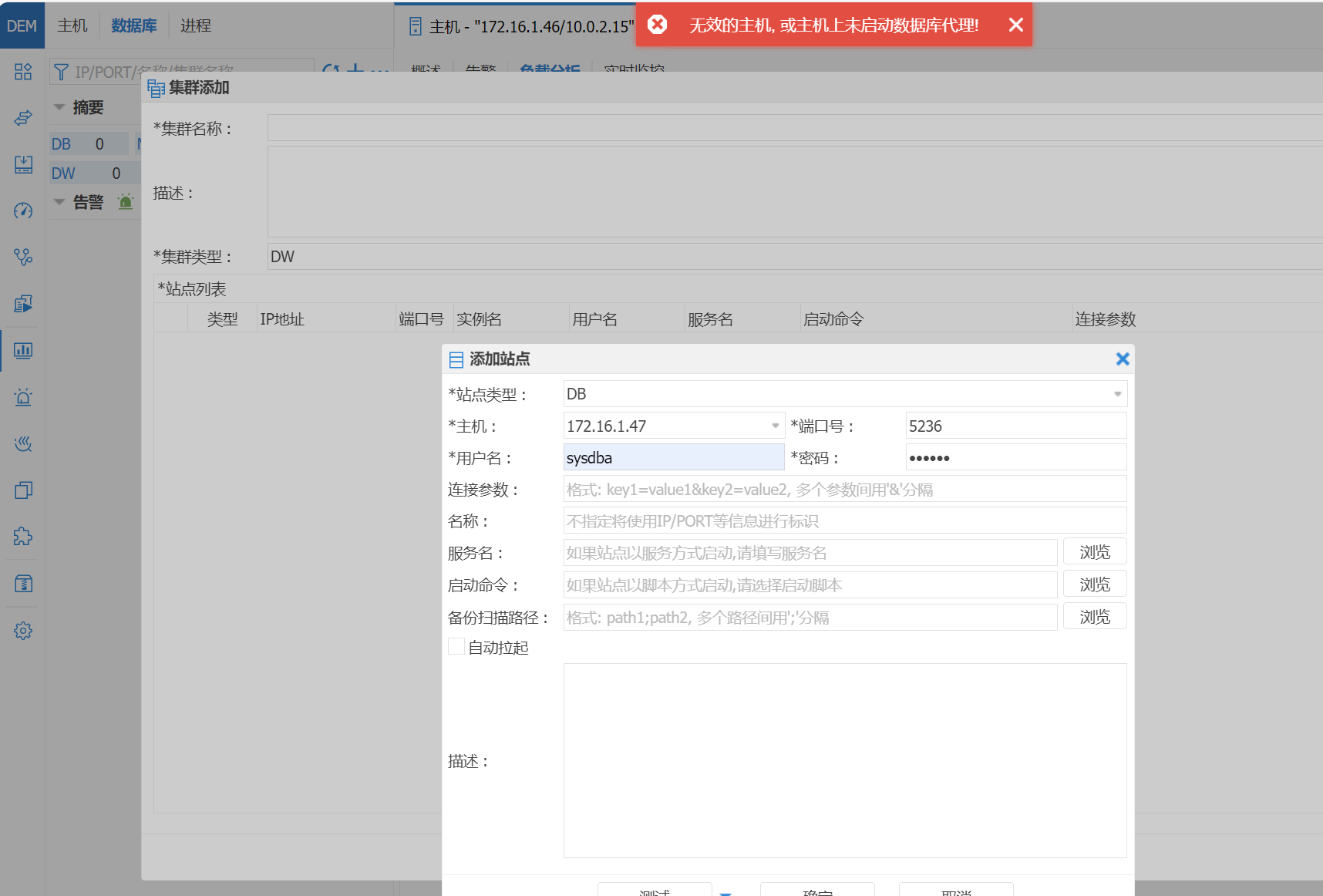
Task: Collapse the 告警 section
Action: [x=59, y=202]
